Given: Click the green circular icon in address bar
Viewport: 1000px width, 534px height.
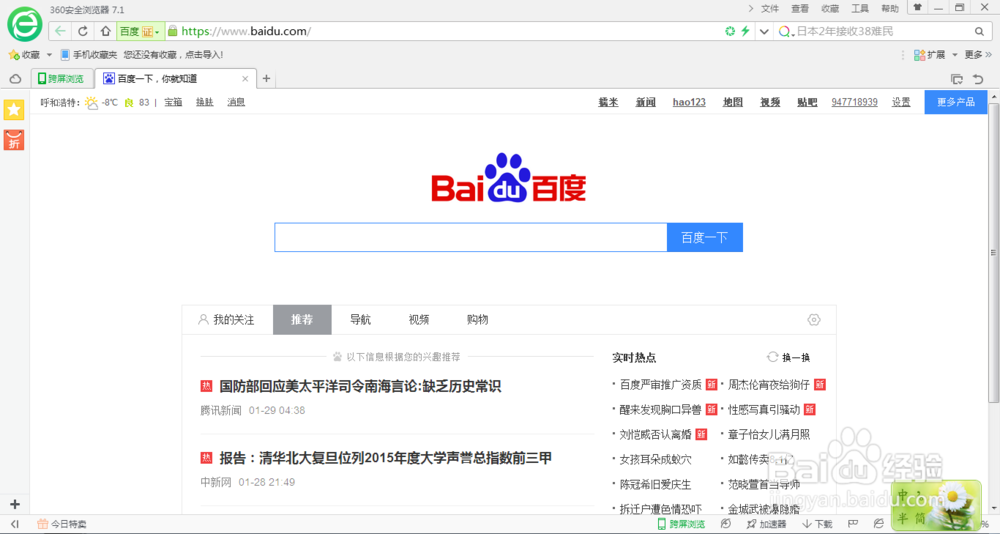Looking at the screenshot, I should tap(730, 31).
